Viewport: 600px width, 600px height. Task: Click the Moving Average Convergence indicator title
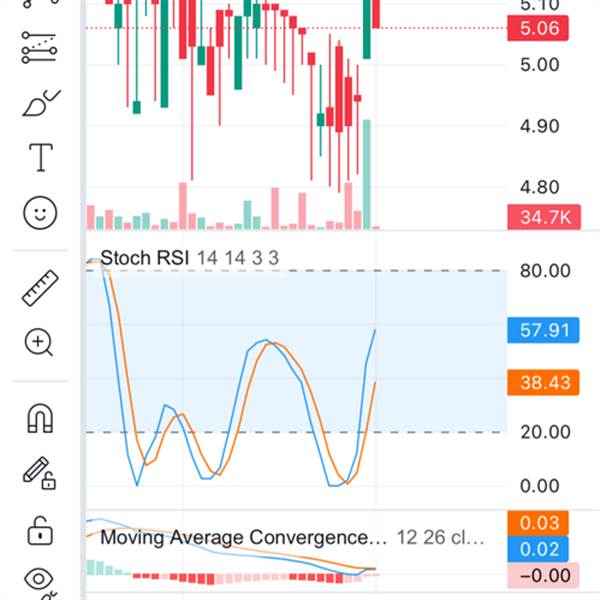click(x=243, y=537)
